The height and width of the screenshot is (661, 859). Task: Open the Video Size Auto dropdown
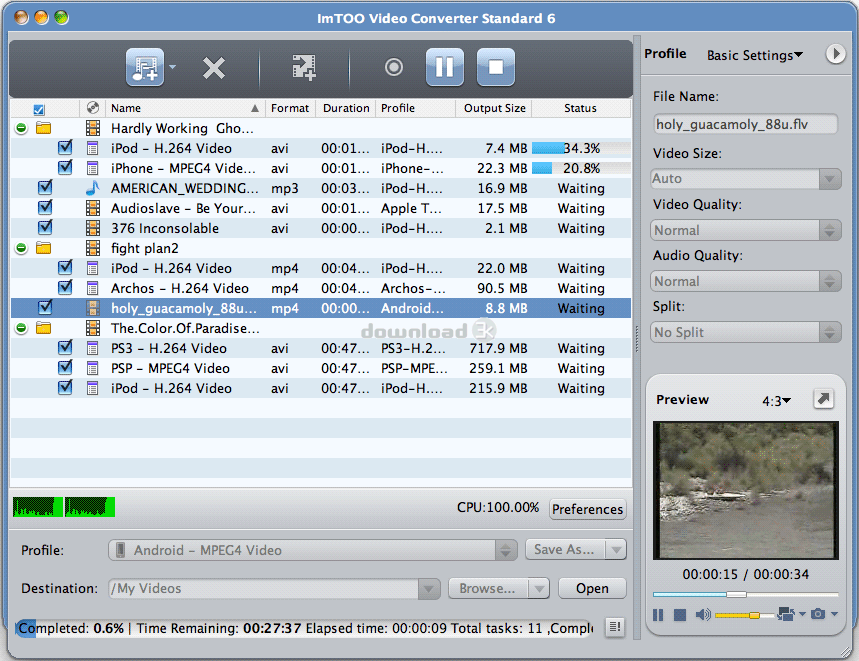(x=745, y=179)
